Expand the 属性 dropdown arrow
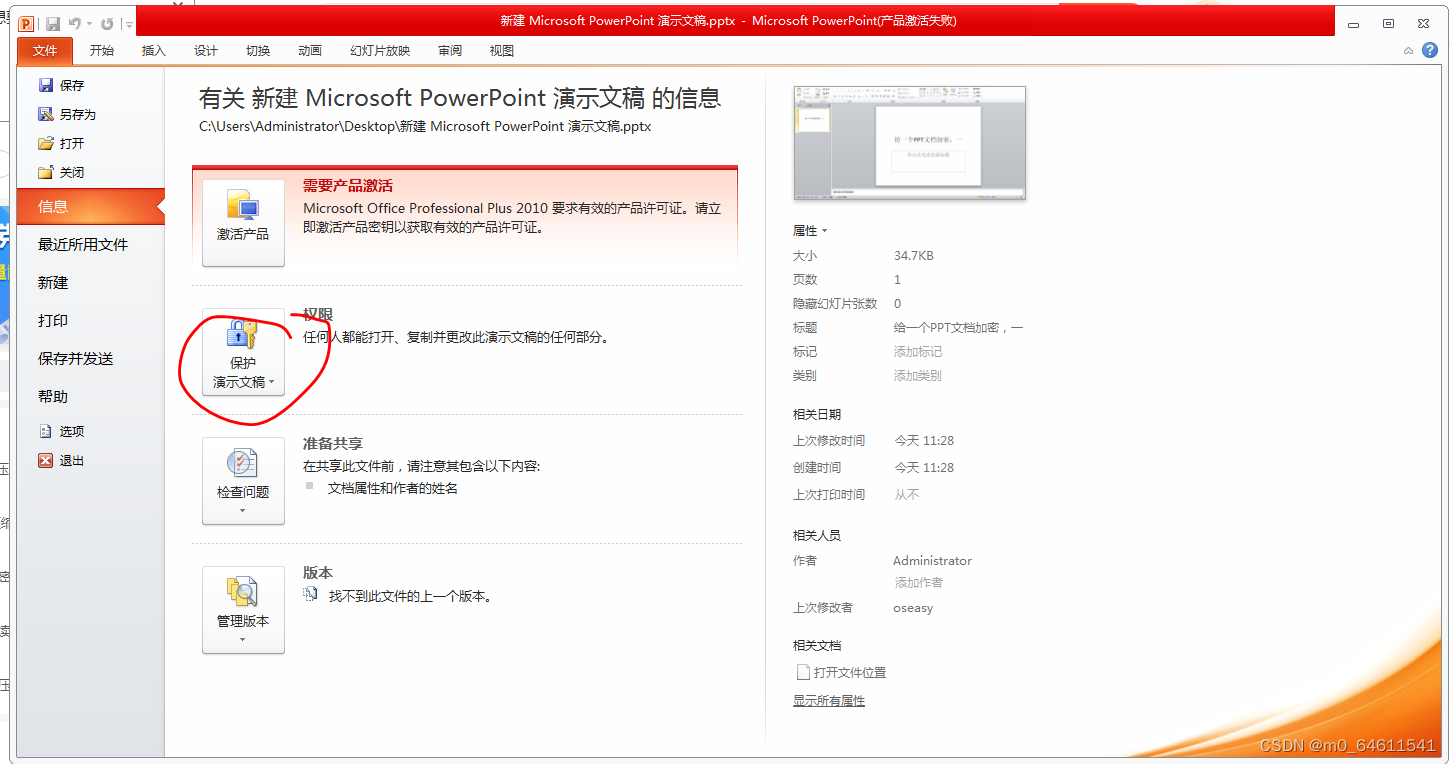This screenshot has width=1452, height=764. tap(825, 231)
